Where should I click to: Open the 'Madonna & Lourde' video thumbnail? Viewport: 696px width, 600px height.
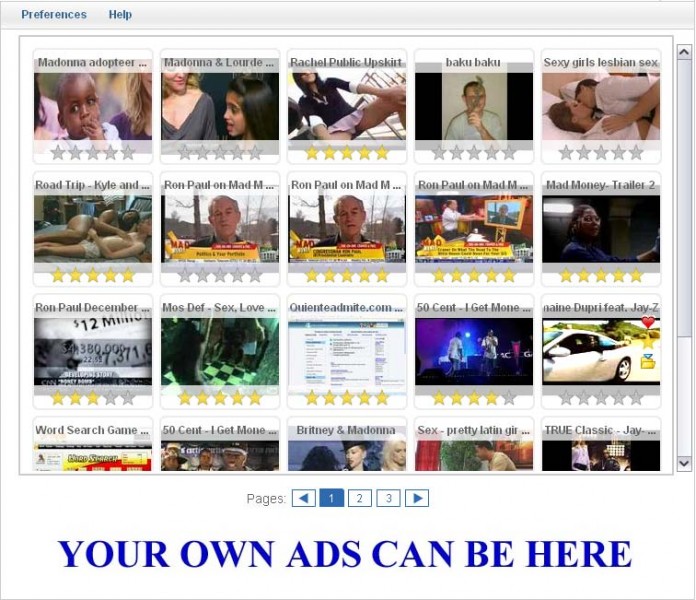[220, 107]
